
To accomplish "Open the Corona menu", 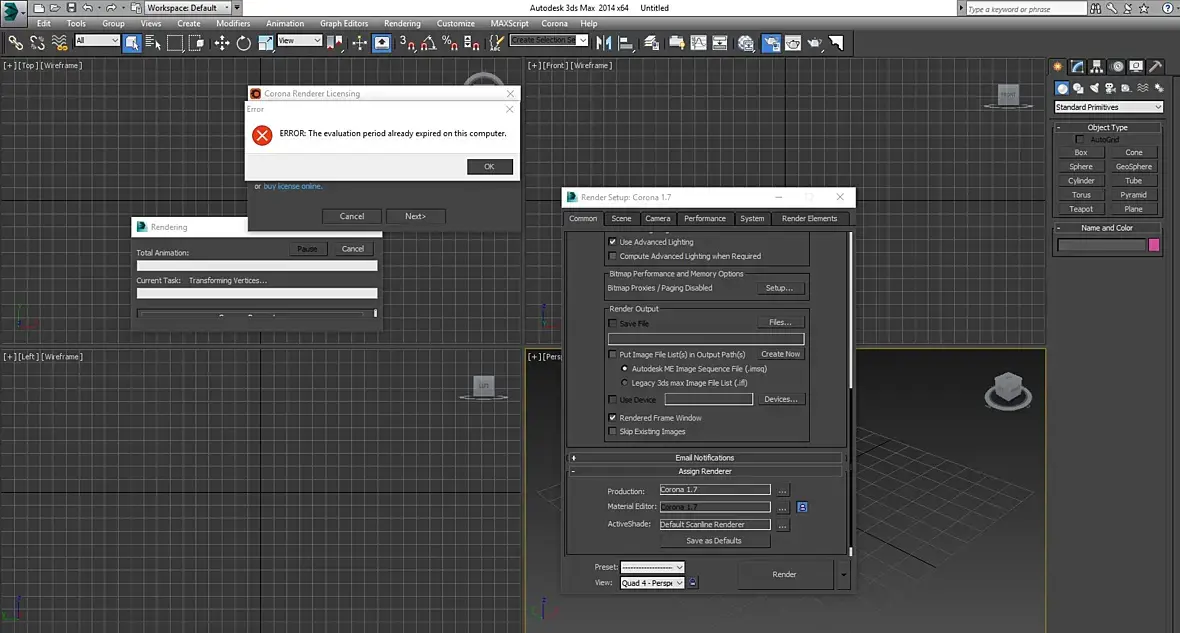I will pos(555,23).
